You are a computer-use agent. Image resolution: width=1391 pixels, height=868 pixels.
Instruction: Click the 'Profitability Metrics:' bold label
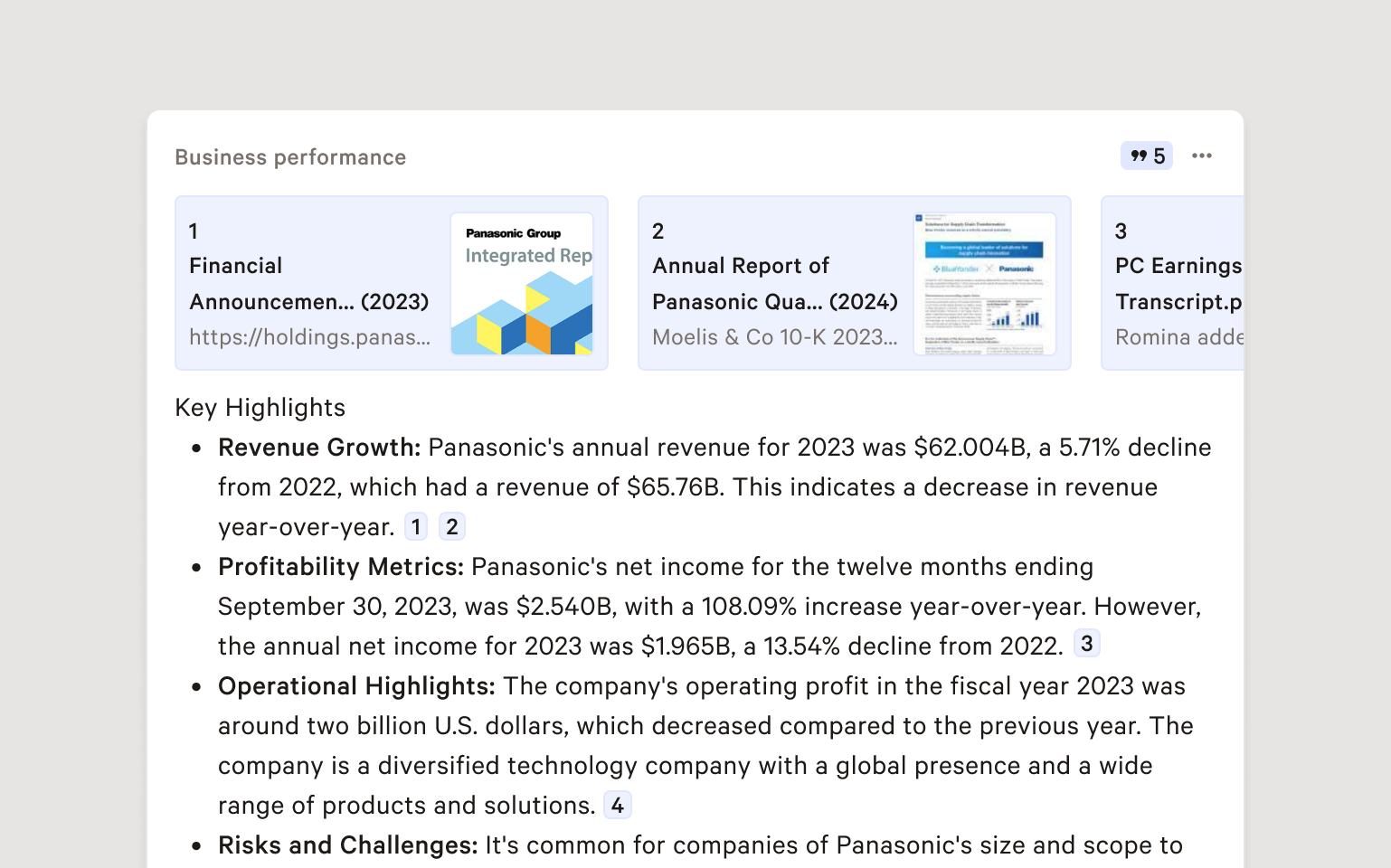click(341, 567)
